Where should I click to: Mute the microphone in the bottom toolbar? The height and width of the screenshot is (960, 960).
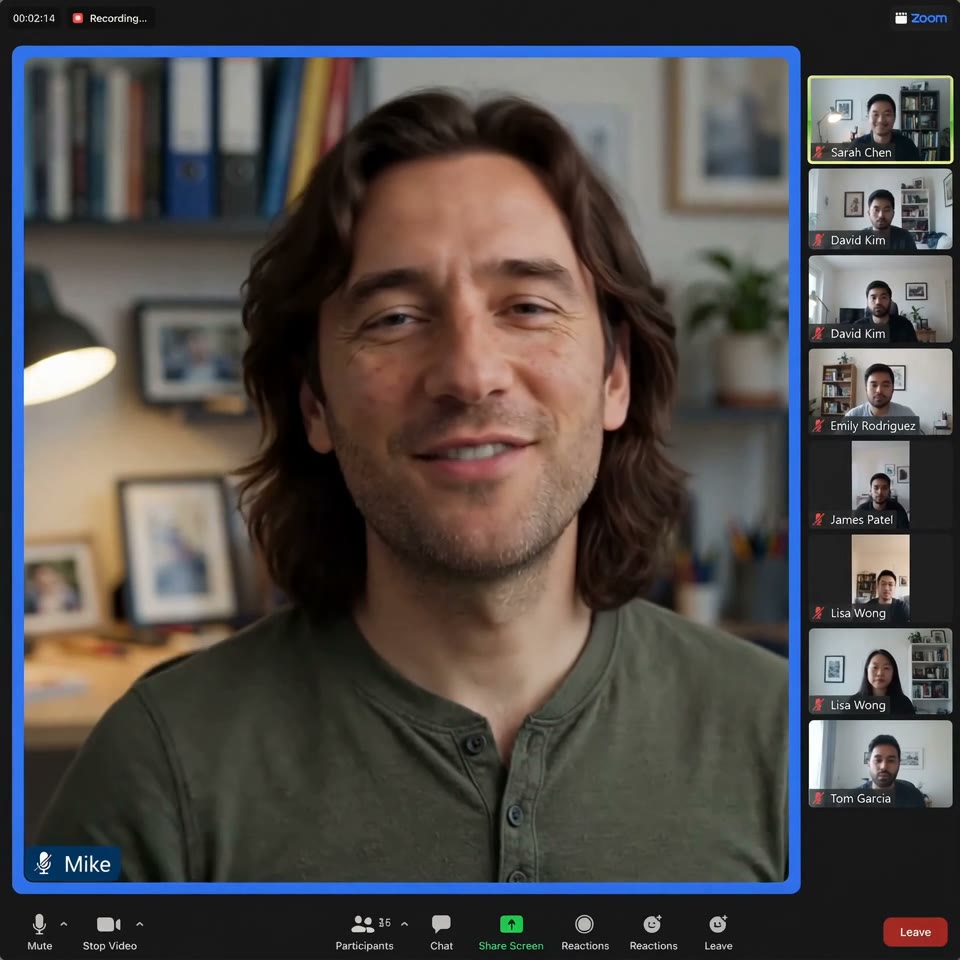tap(39, 932)
